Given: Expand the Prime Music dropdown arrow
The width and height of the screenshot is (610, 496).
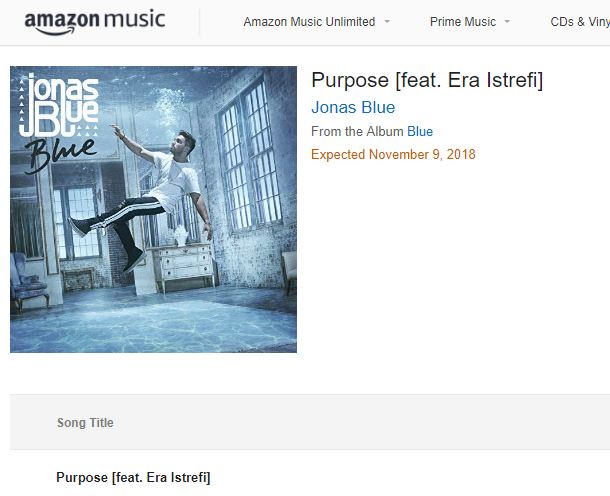Looking at the screenshot, I should (x=507, y=22).
